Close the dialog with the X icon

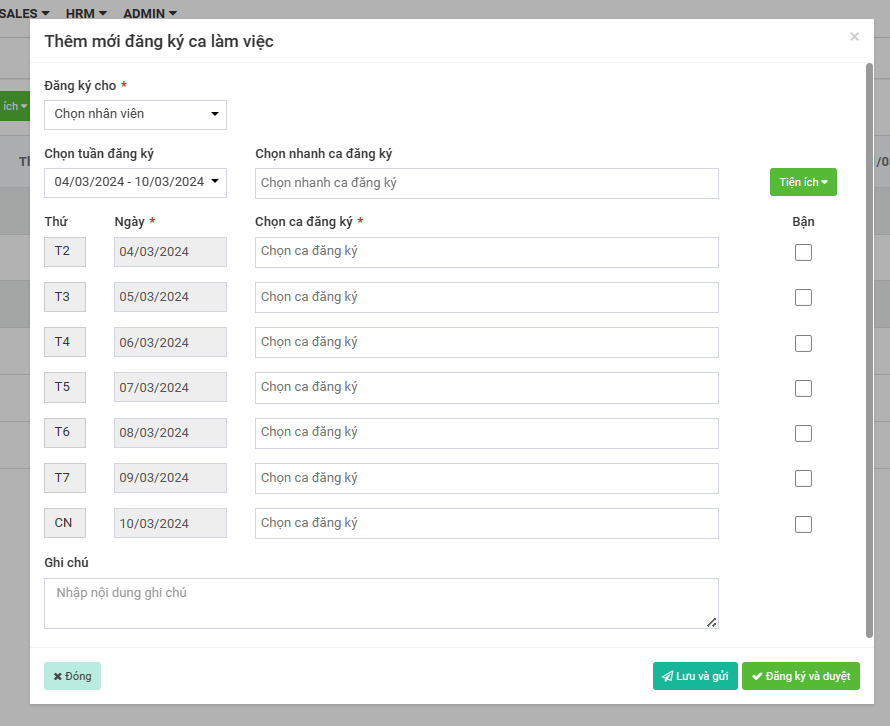coord(854,37)
